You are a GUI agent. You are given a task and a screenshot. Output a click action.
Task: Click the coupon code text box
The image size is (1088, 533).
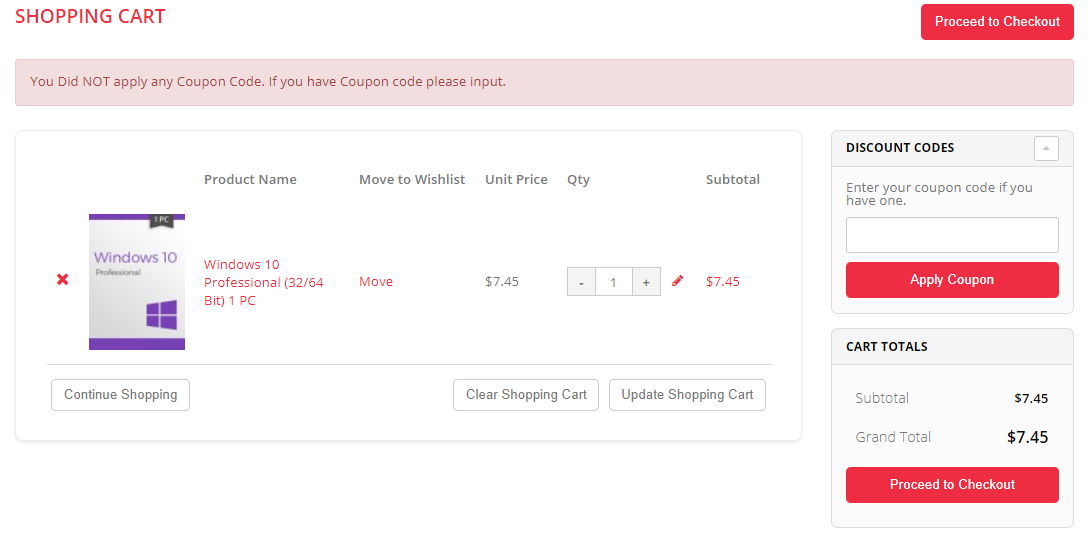(952, 235)
